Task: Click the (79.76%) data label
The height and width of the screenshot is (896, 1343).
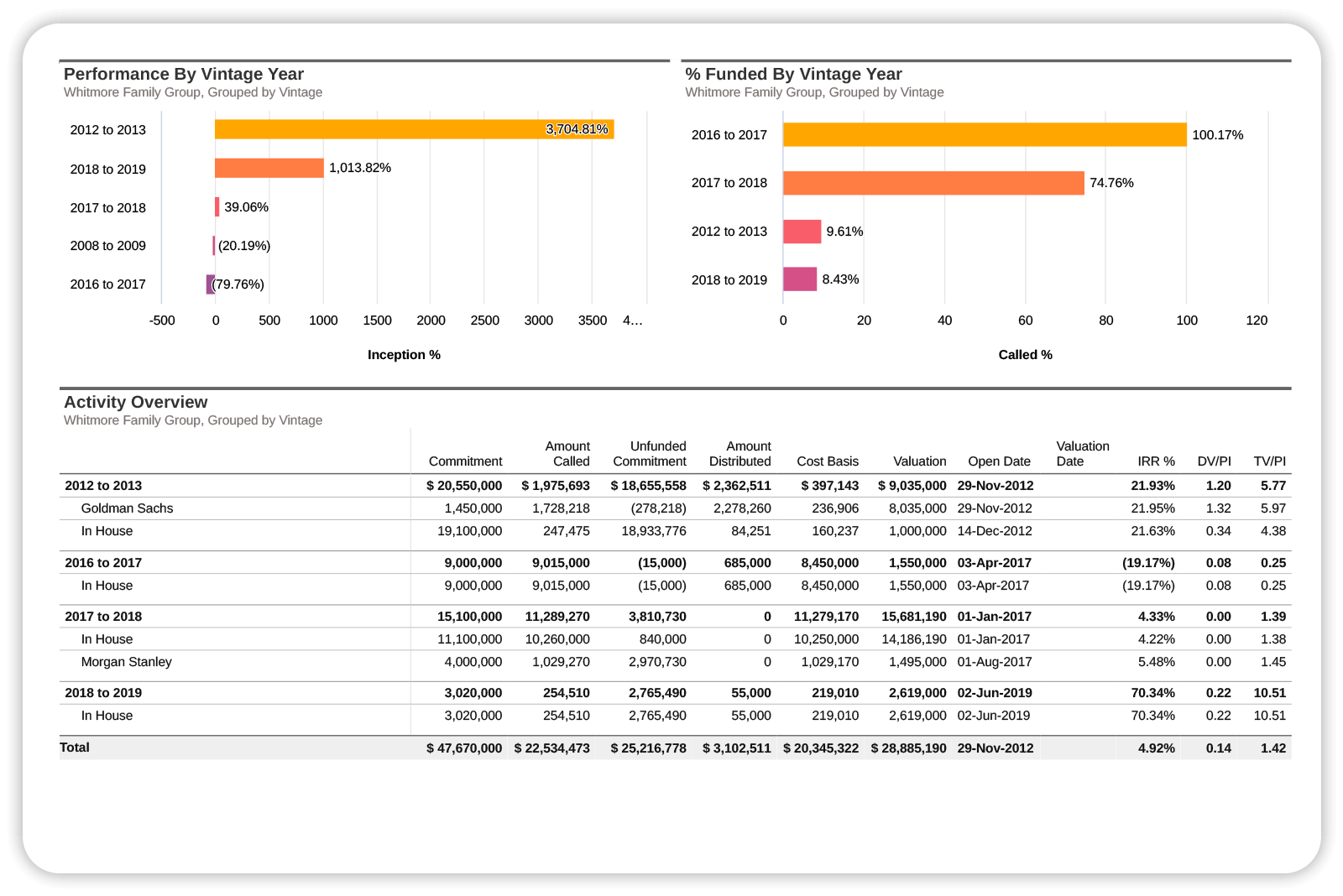Action: pos(238,284)
